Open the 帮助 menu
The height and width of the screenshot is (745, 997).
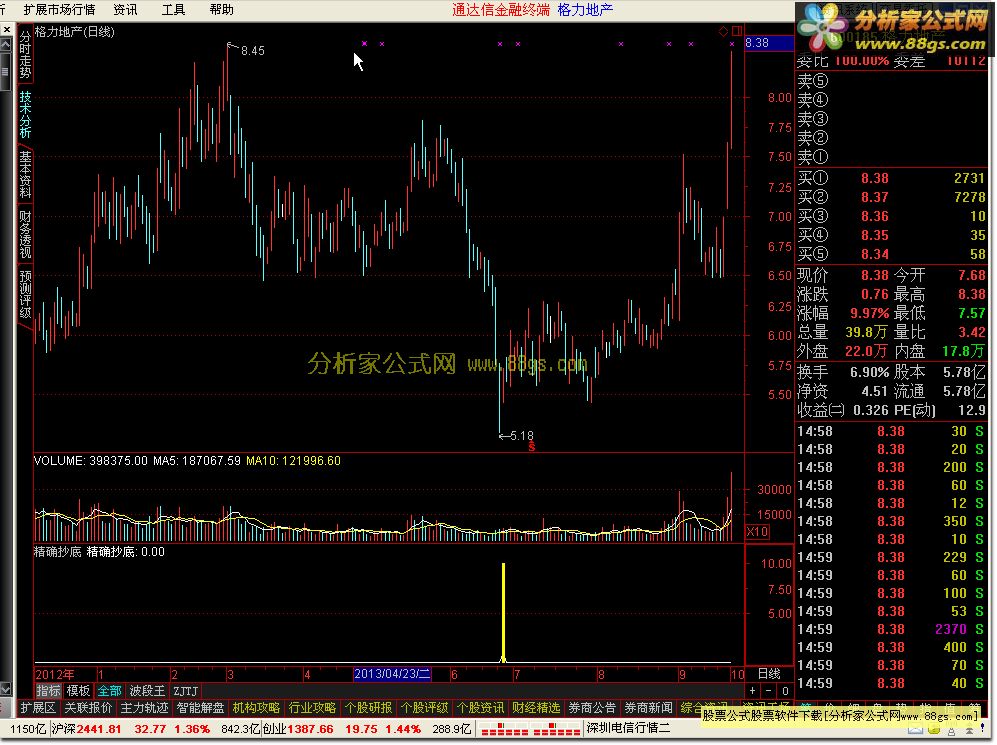(221, 10)
